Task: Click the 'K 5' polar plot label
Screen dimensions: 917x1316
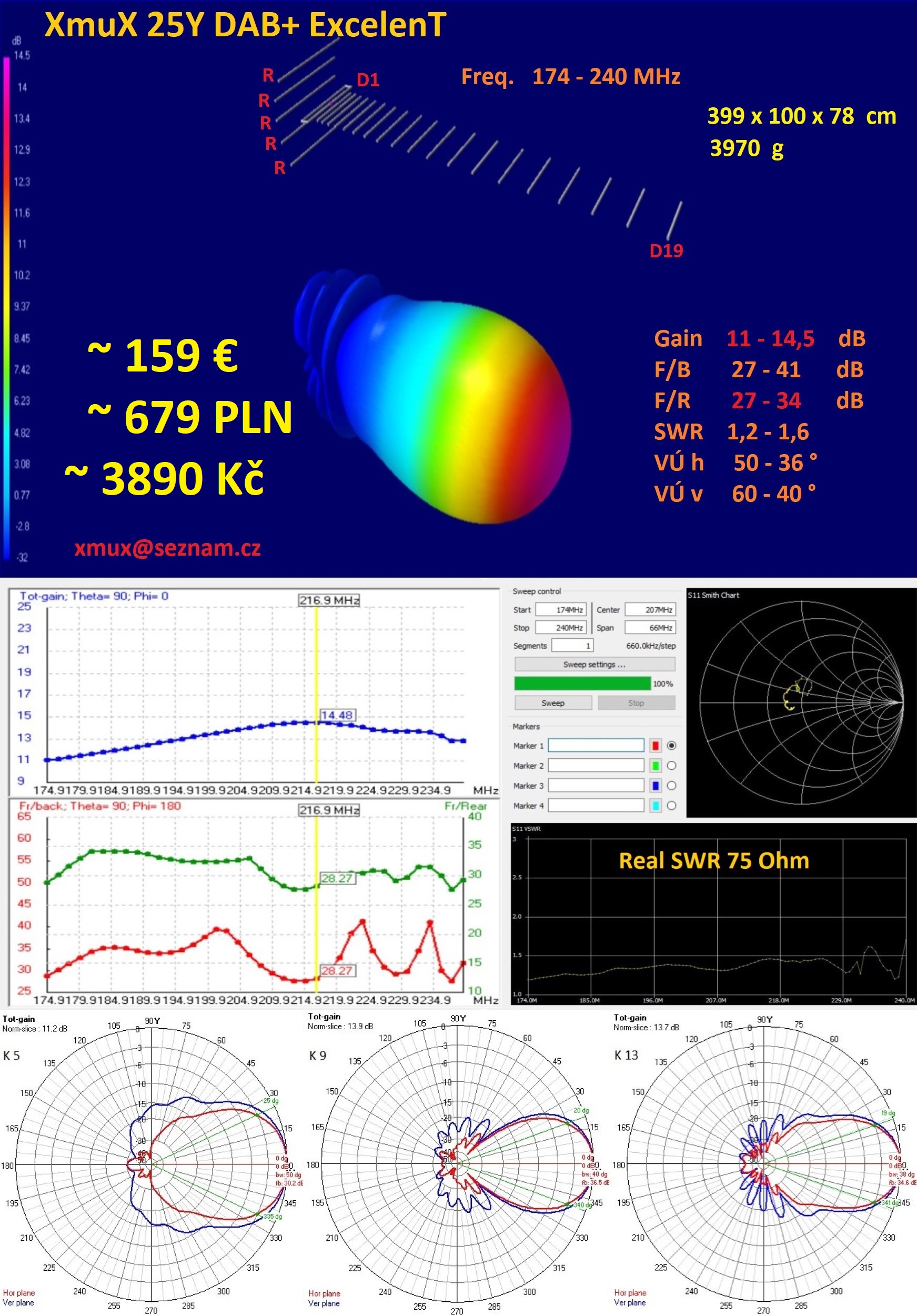Action: point(12,1056)
